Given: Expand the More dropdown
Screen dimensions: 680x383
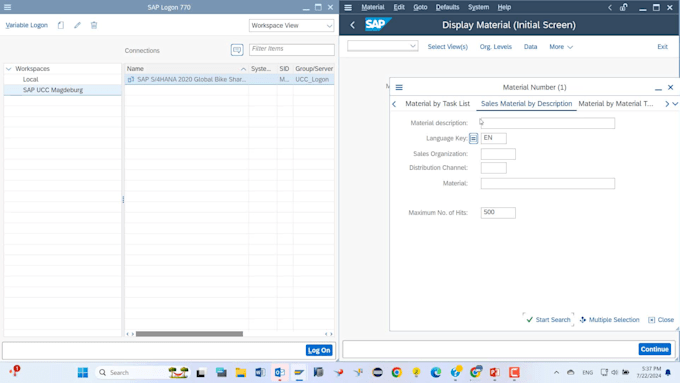Looking at the screenshot, I should (561, 47).
